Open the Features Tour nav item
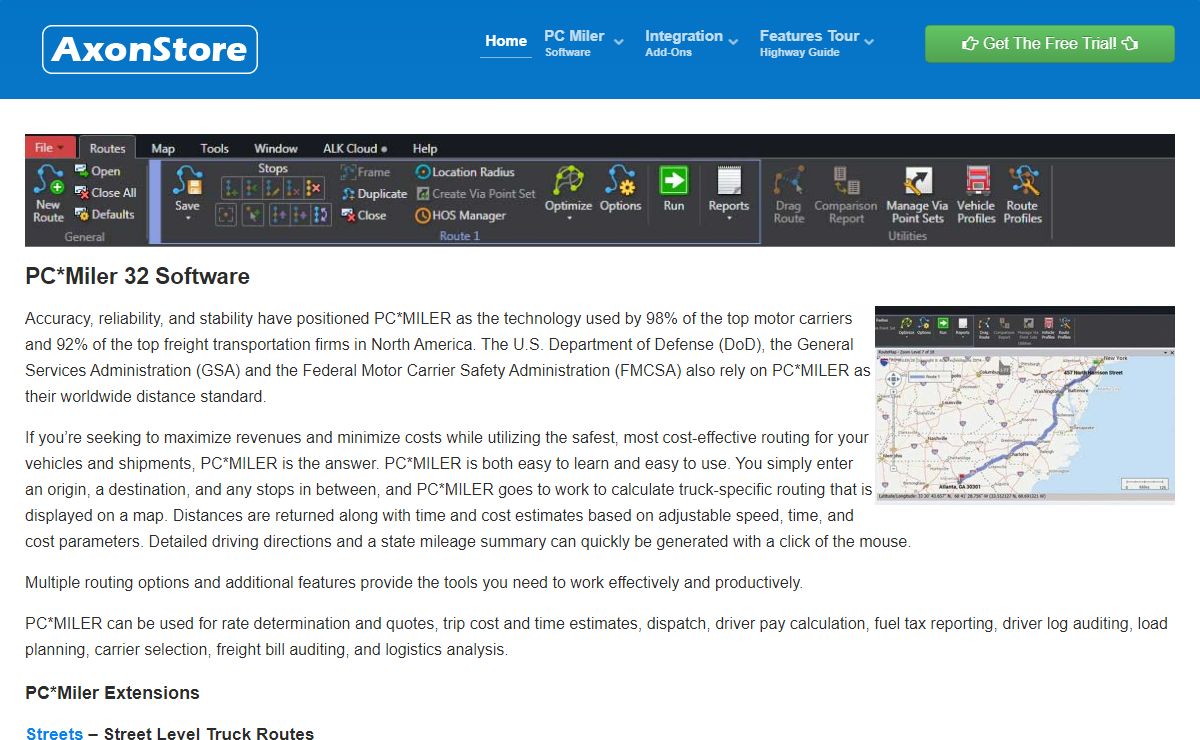Image resolution: width=1200 pixels, height=740 pixels. pos(809,43)
